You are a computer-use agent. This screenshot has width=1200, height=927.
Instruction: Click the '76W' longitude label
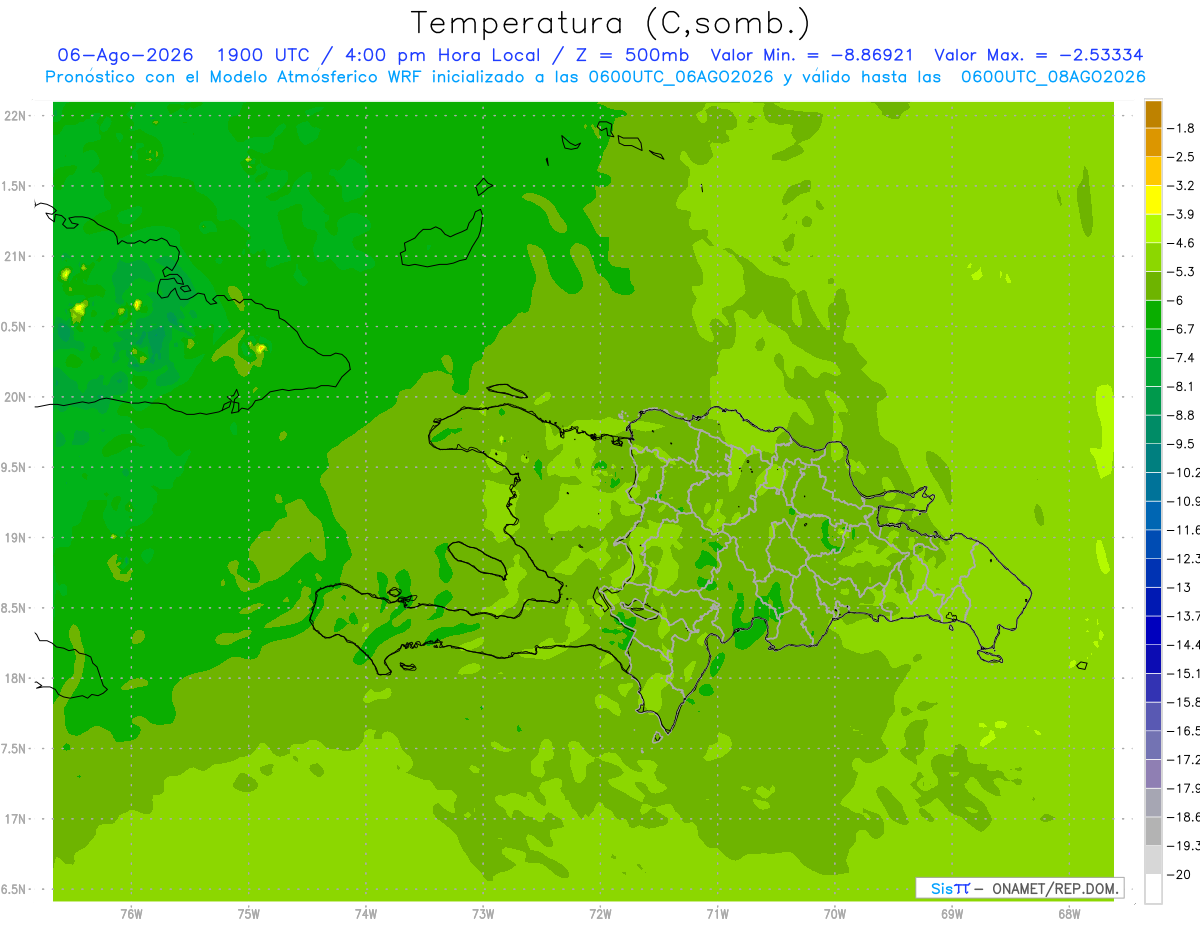coord(131,914)
